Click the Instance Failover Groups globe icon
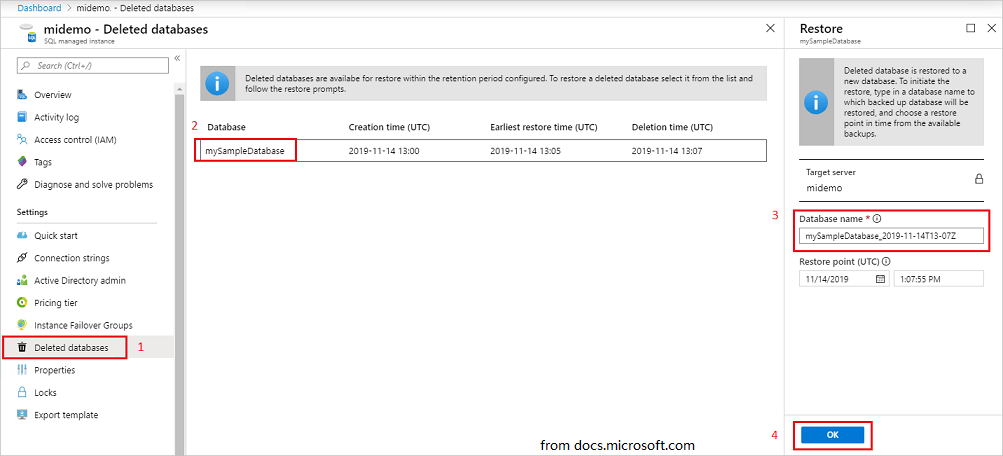 (22, 325)
